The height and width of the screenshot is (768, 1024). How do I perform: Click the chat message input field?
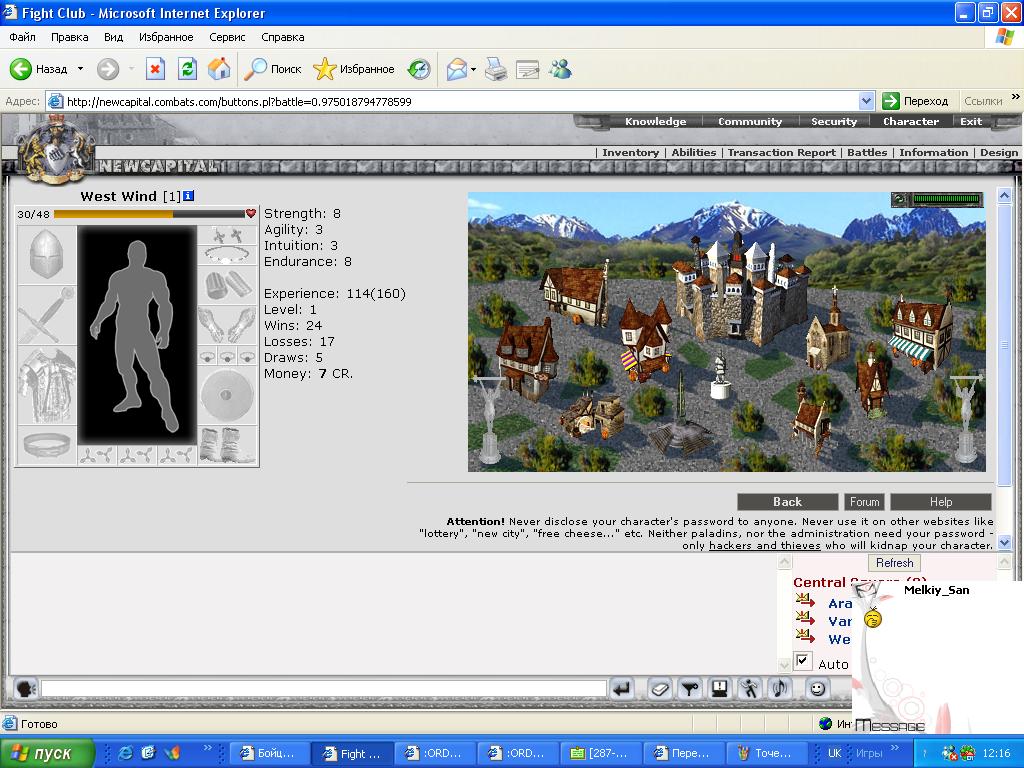(324, 688)
